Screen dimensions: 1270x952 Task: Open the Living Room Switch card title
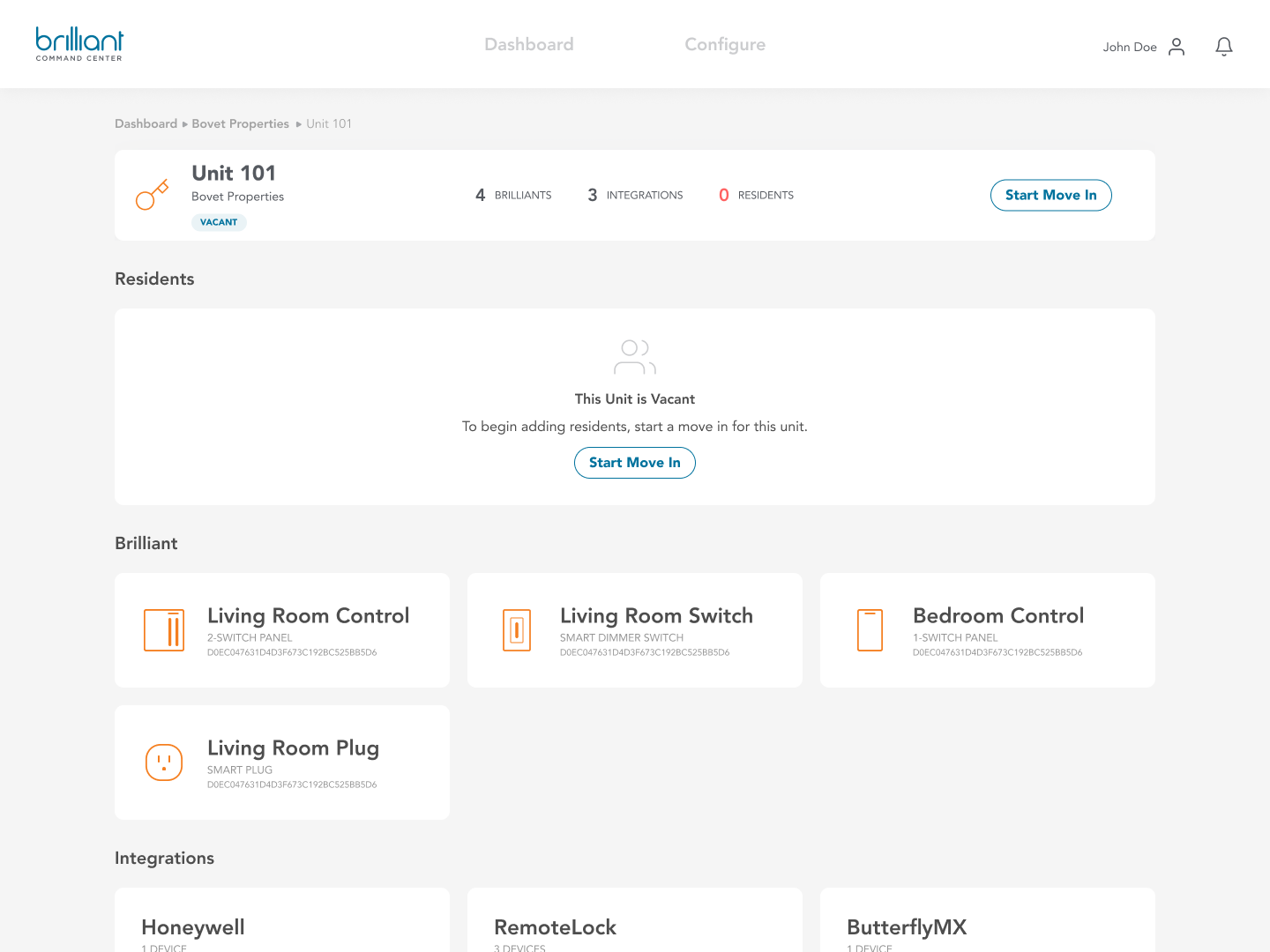point(657,615)
